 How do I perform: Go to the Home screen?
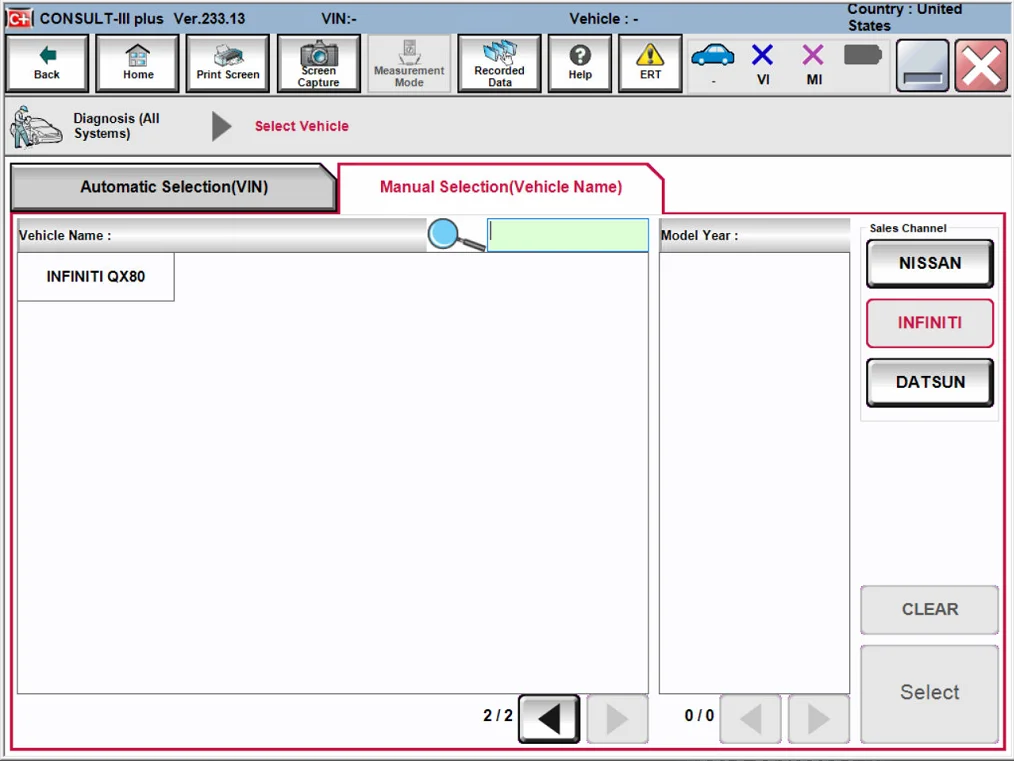138,64
